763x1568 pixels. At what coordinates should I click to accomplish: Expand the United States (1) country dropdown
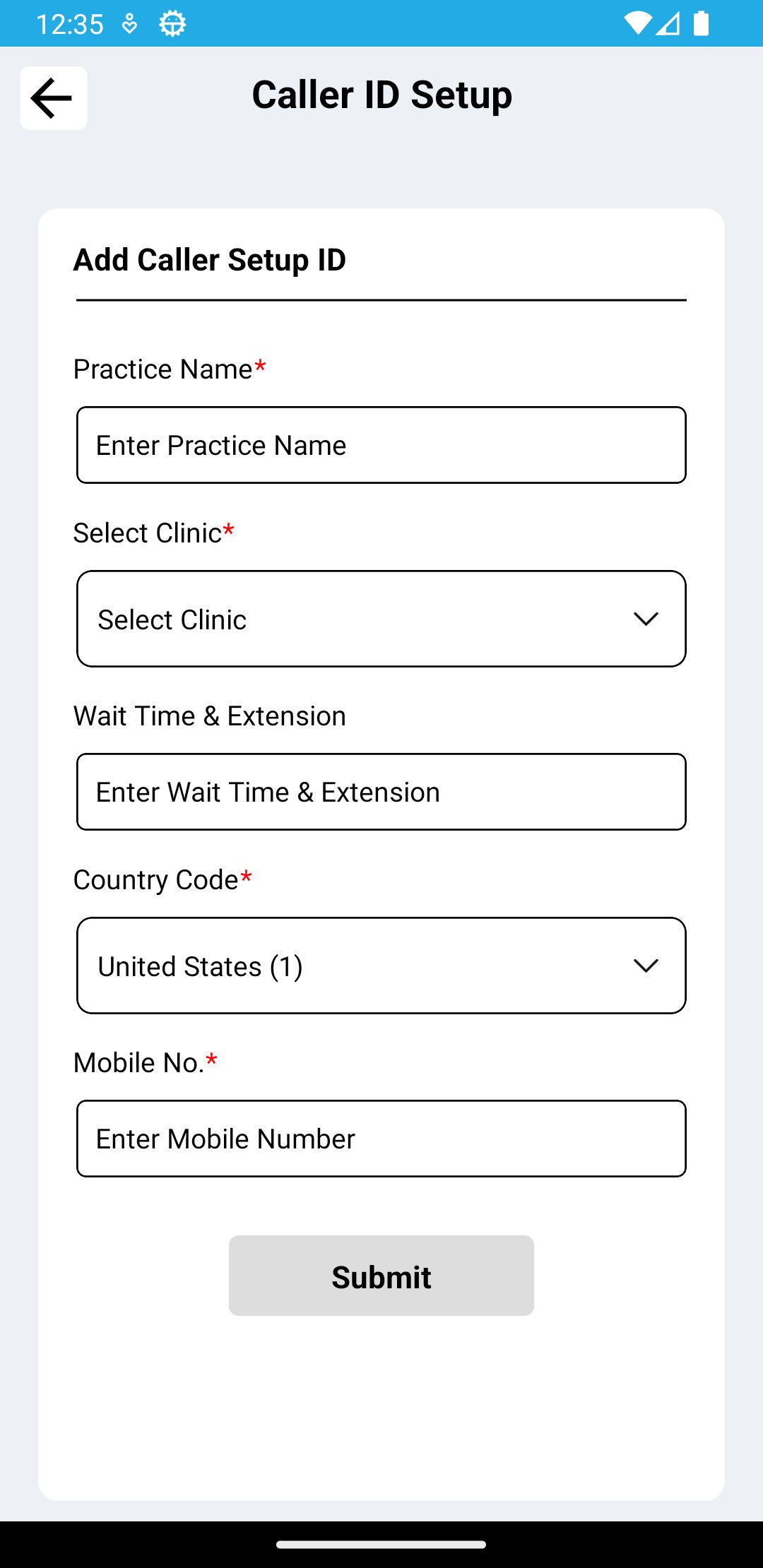[x=353, y=966]
